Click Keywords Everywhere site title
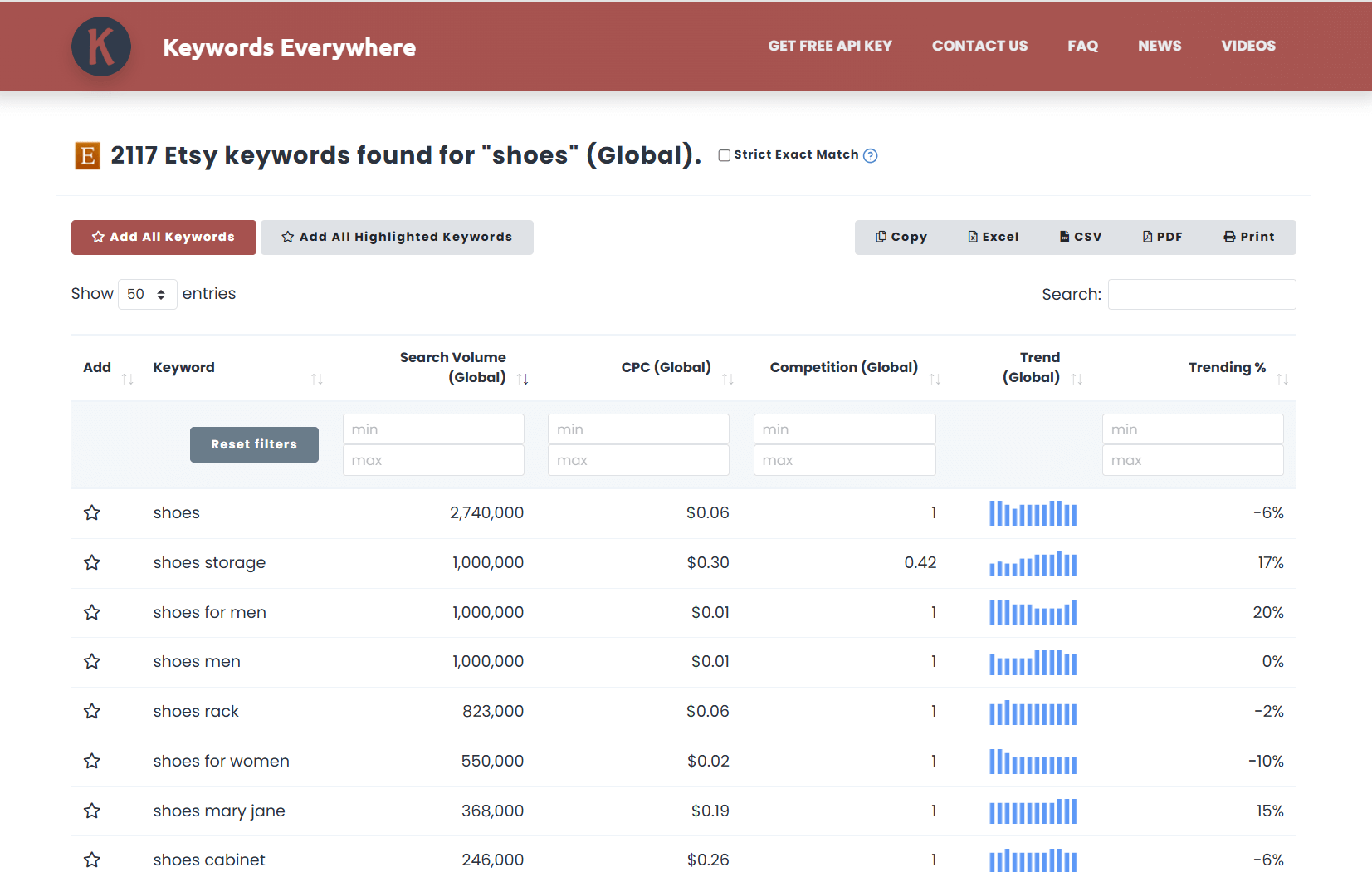Screen dimensions: 1372x872 point(289,47)
